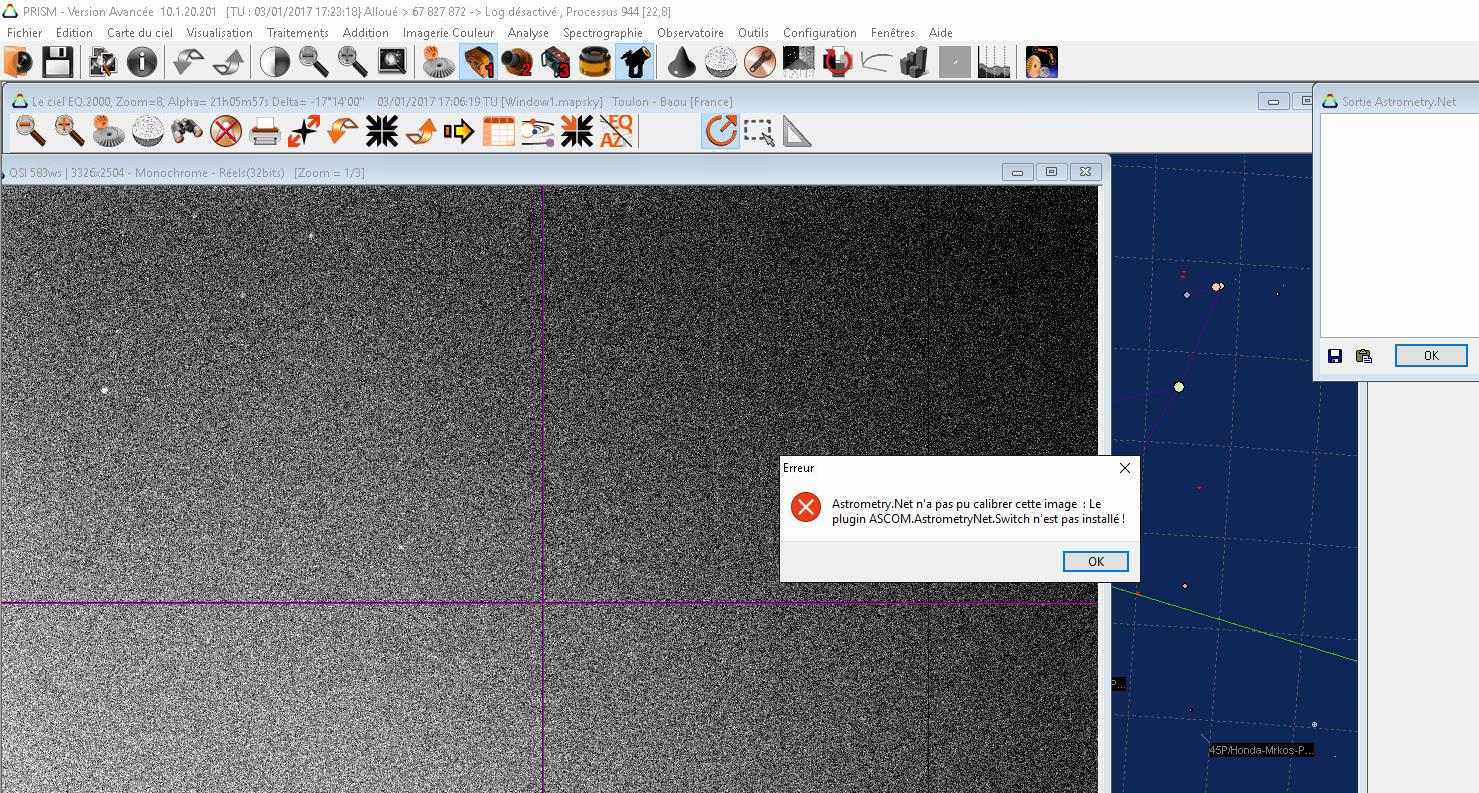Click OK in the Erreur dialog
The height and width of the screenshot is (793, 1479).
click(1095, 562)
